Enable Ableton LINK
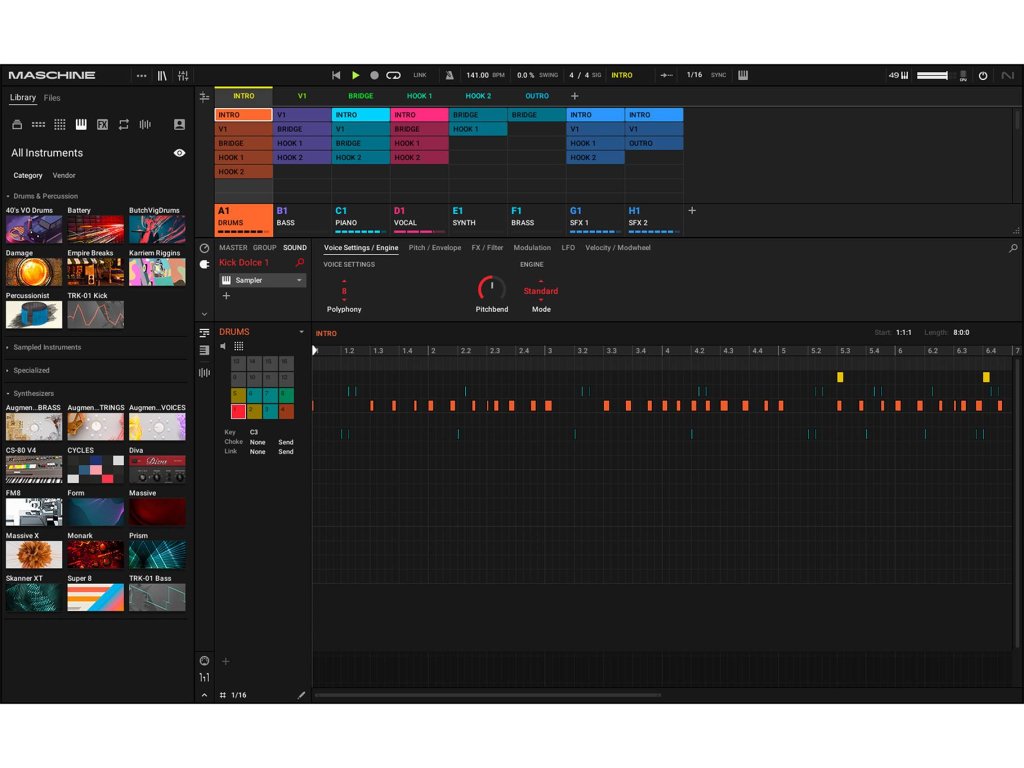 tap(420, 75)
